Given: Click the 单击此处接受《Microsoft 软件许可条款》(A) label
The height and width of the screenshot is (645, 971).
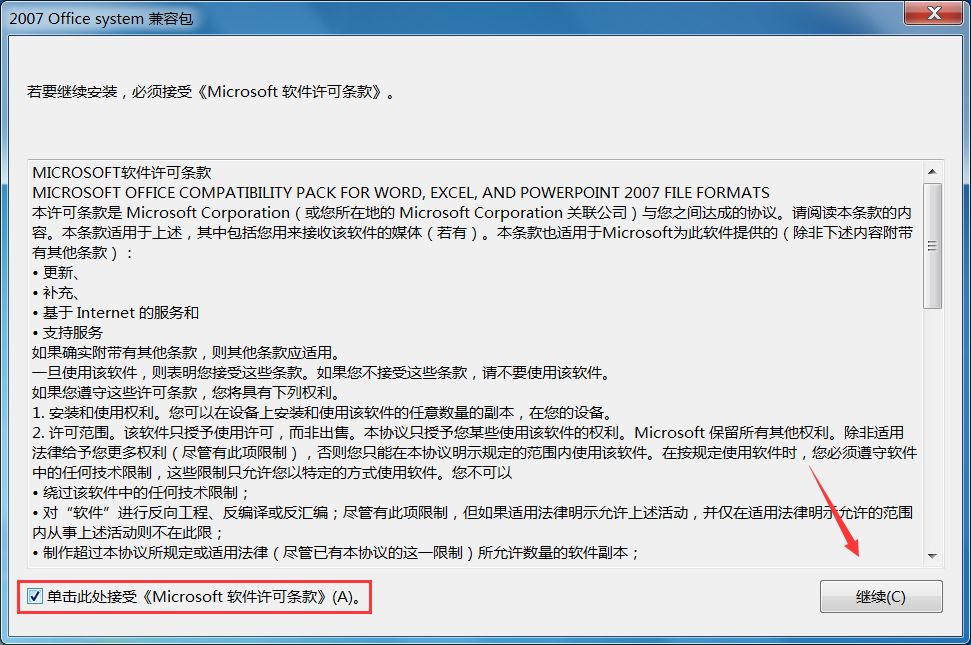Looking at the screenshot, I should point(204,597).
